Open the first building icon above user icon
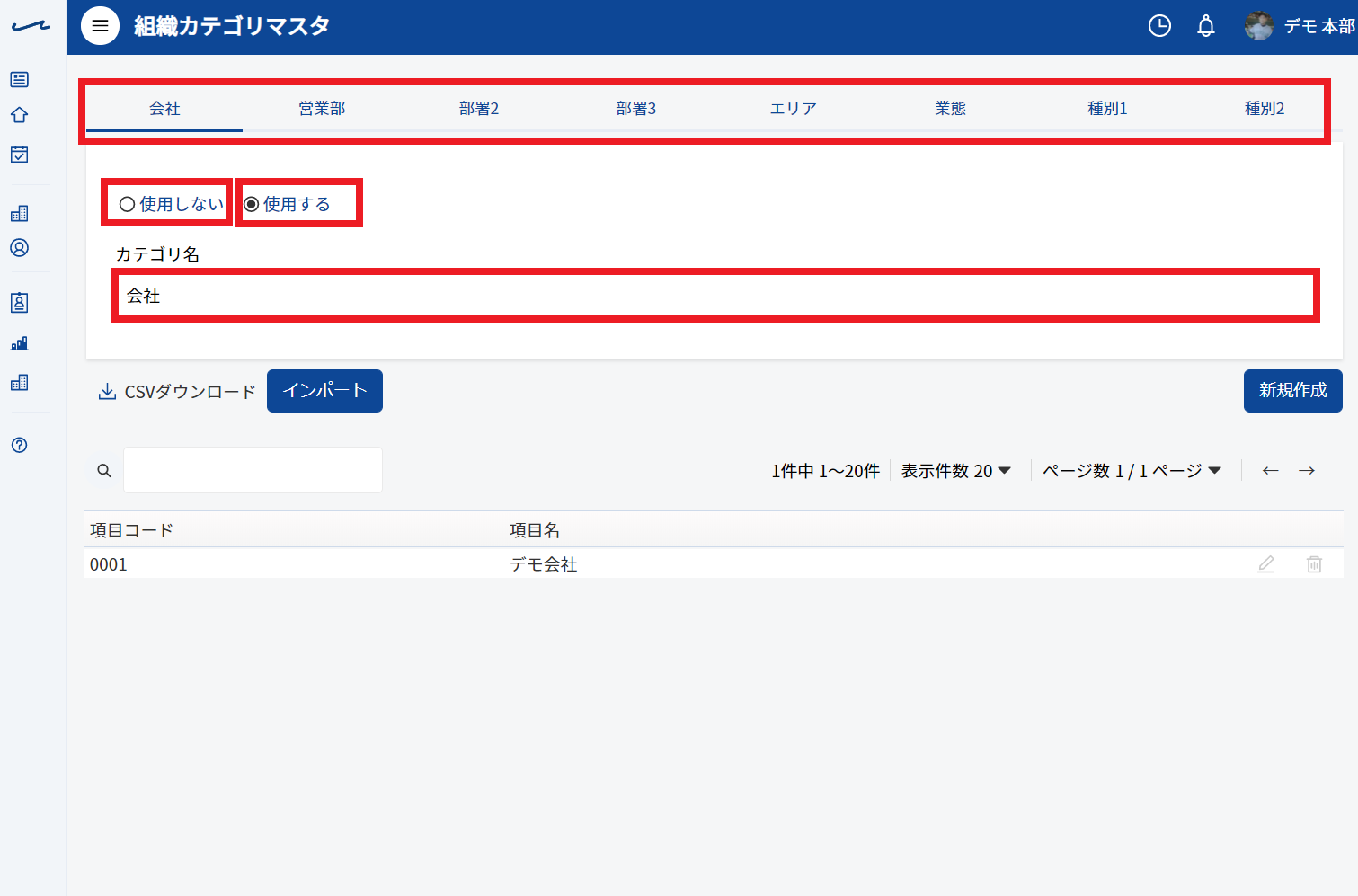This screenshot has height=896, width=1358. tap(19, 213)
